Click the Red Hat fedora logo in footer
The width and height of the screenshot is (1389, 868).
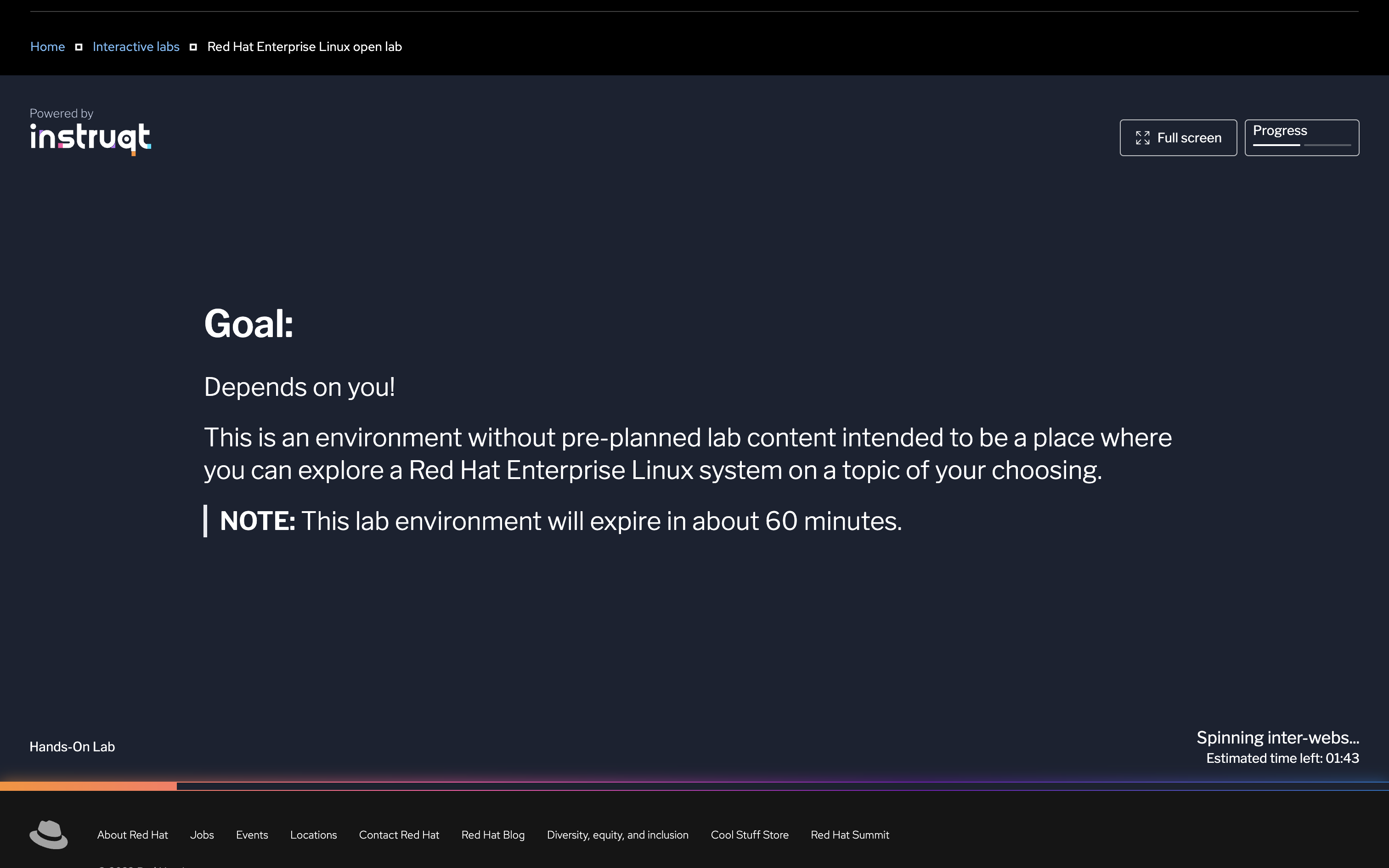[x=49, y=834]
